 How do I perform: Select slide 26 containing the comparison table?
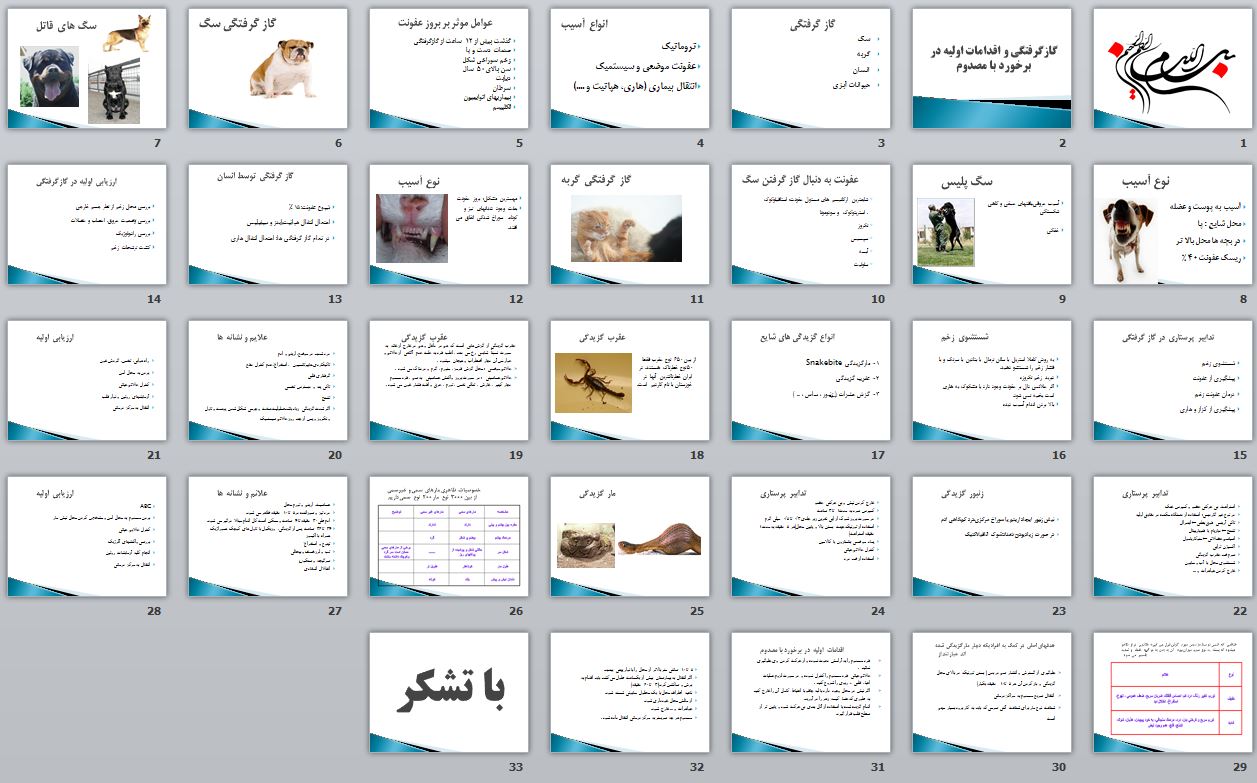(x=448, y=537)
